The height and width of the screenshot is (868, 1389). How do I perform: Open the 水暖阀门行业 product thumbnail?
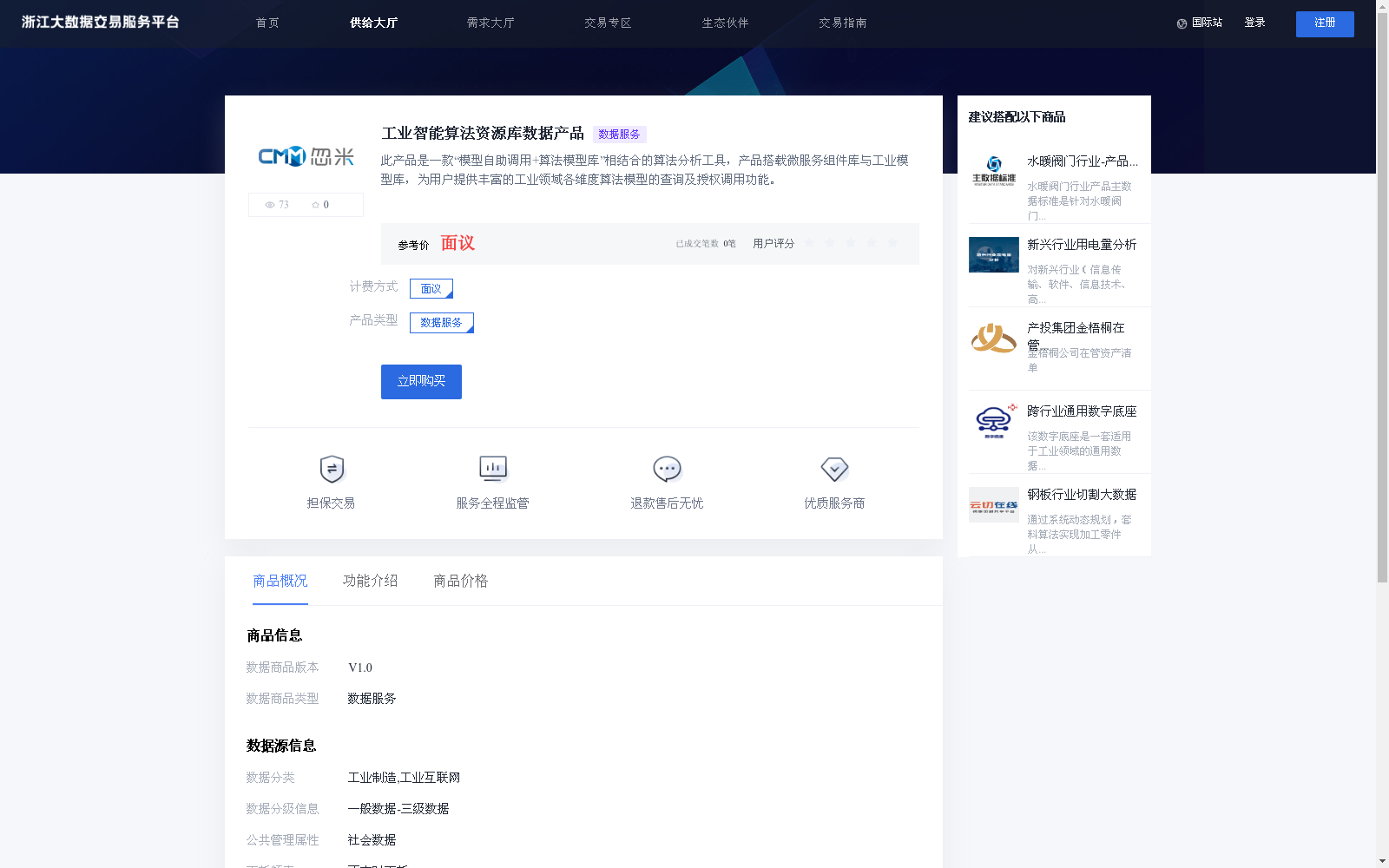point(994,171)
